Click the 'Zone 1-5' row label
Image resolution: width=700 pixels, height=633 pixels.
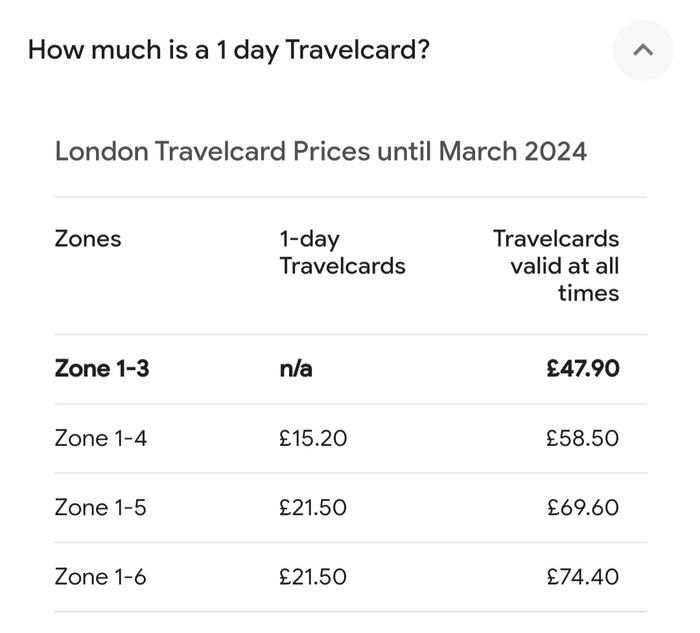(101, 507)
